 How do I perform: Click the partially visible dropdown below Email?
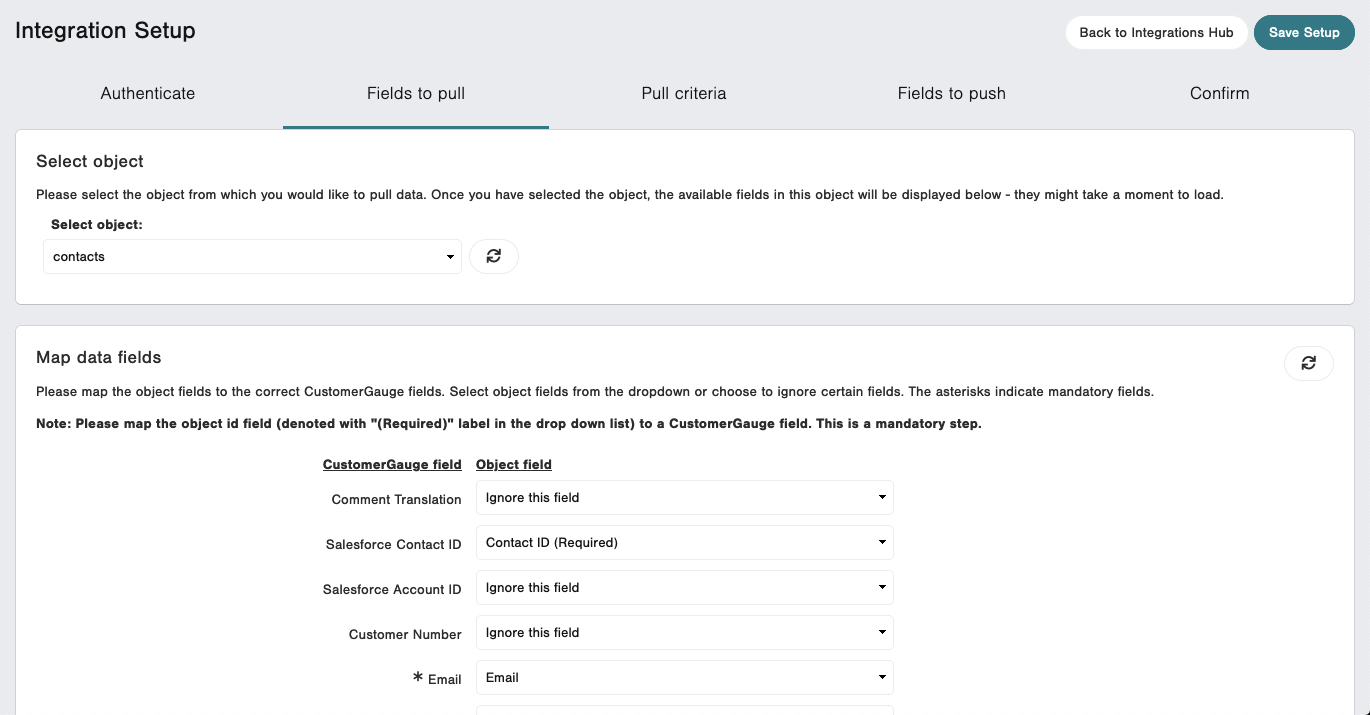(x=685, y=710)
